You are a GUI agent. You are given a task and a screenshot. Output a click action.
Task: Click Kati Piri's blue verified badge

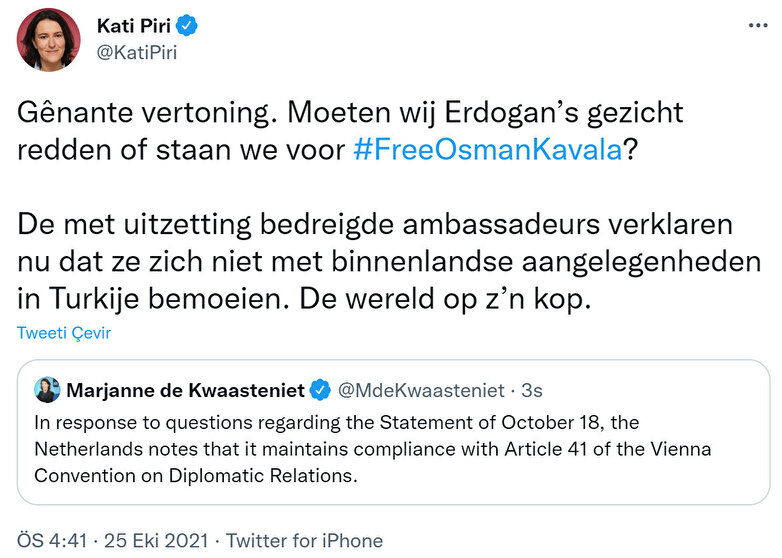tap(188, 24)
